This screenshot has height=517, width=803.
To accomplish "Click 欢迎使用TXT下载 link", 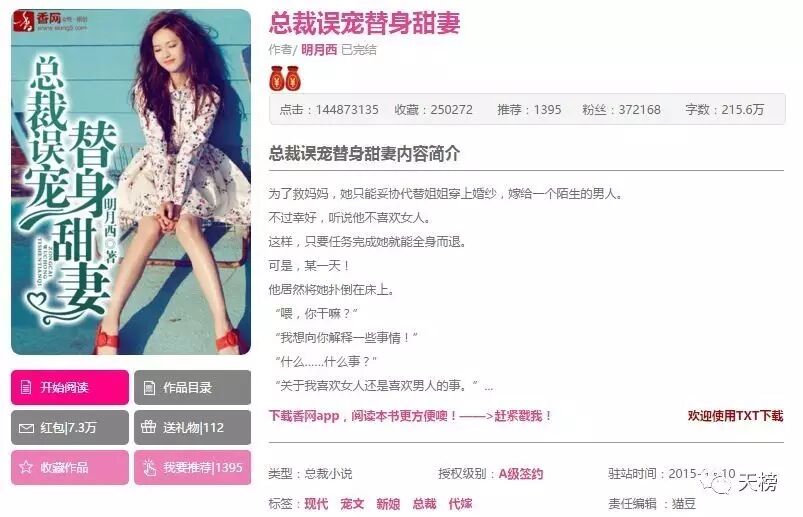I will 735,416.
